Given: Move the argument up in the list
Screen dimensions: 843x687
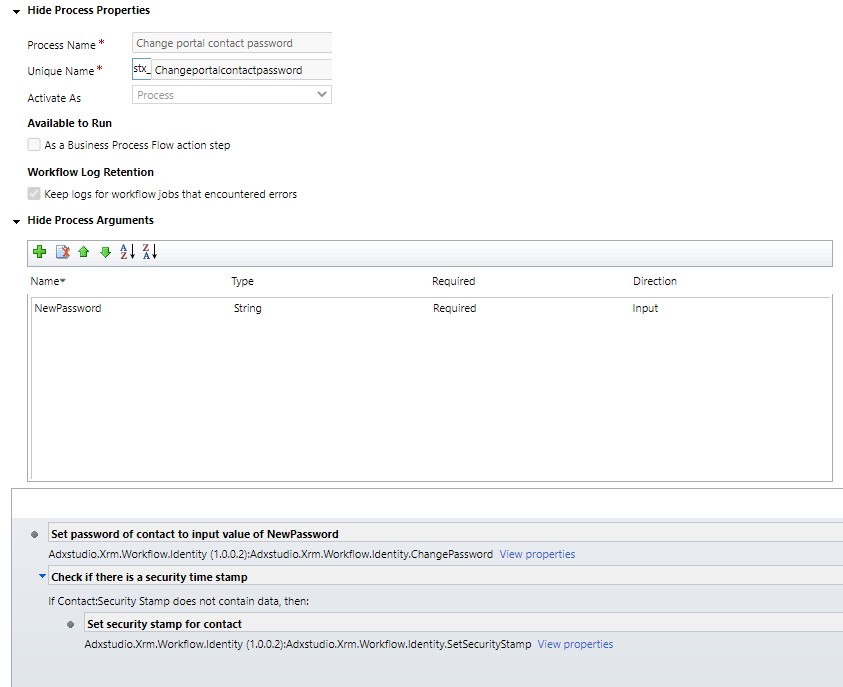Looking at the screenshot, I should pos(84,252).
